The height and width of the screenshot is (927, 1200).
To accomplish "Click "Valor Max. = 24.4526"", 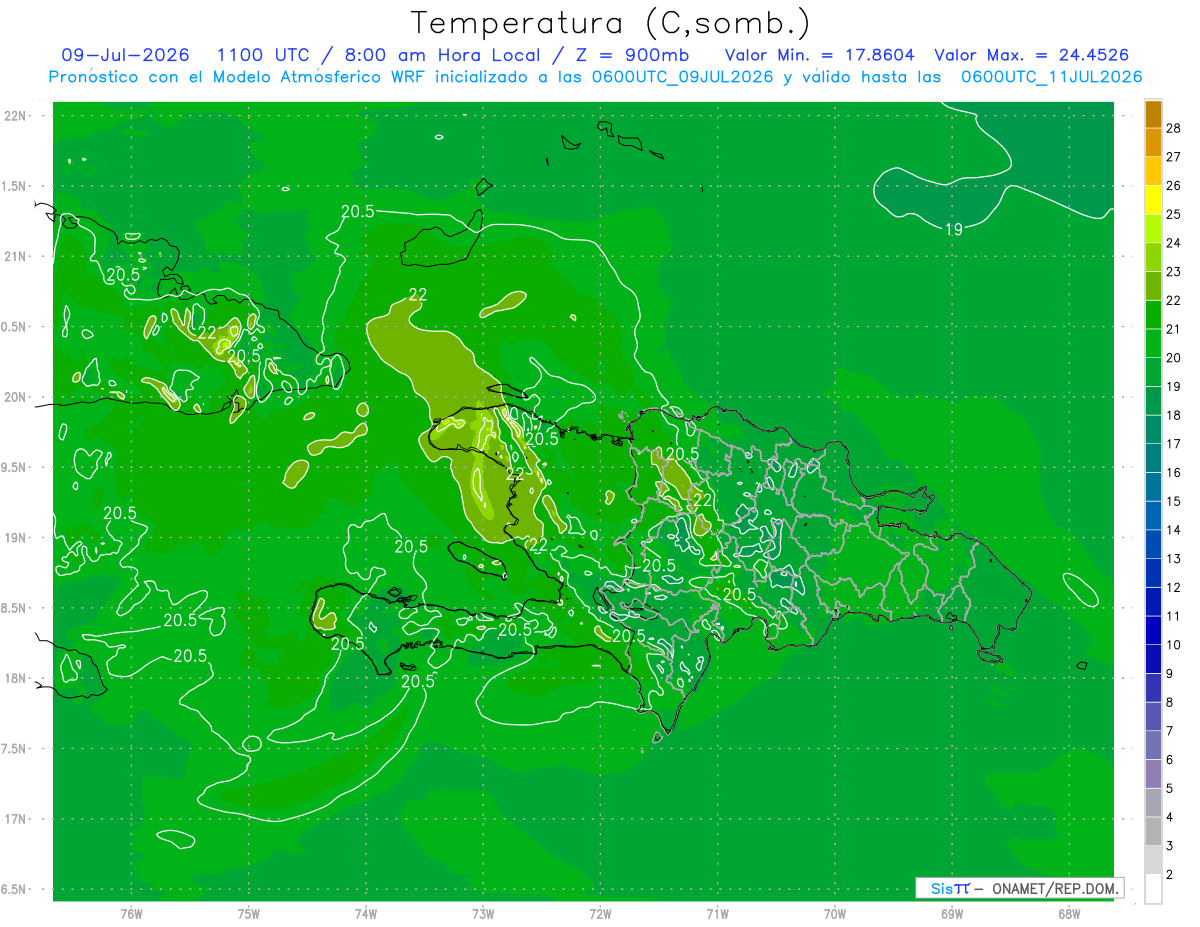I will [x=1033, y=56].
